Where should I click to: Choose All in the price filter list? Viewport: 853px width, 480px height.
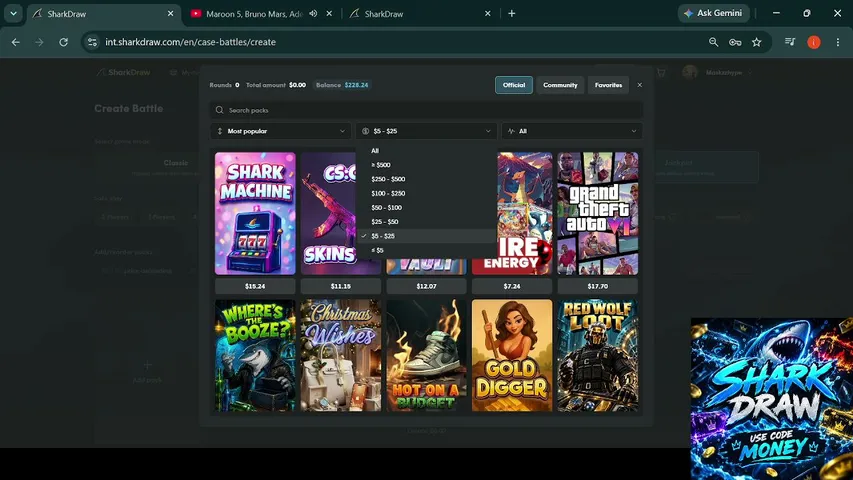tap(426, 151)
